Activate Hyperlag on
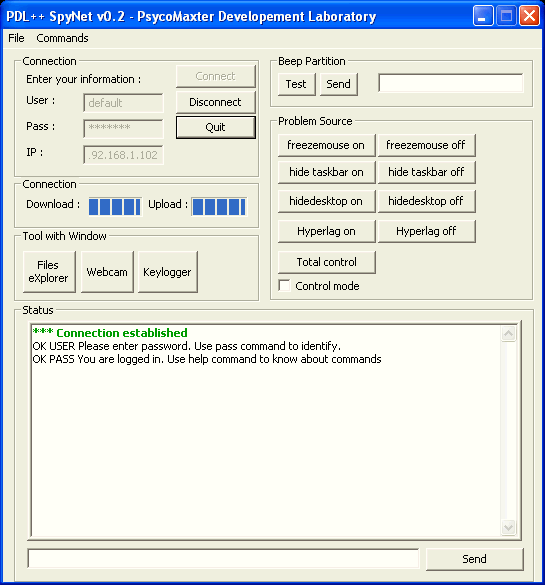The height and width of the screenshot is (585, 545). click(326, 231)
